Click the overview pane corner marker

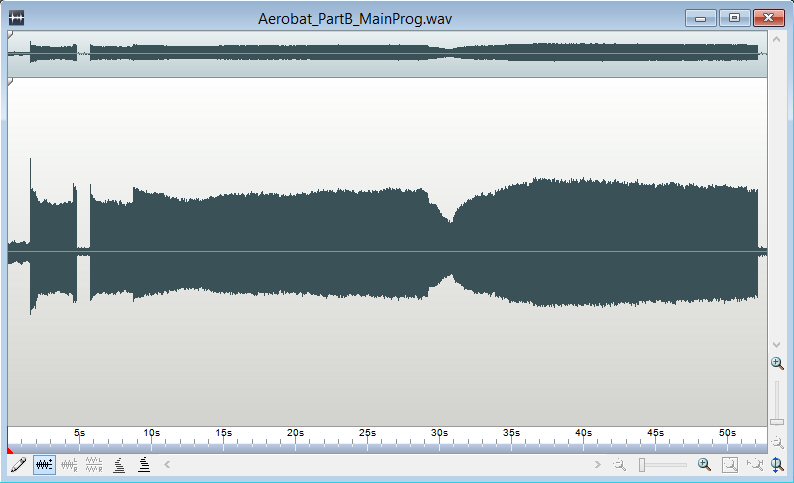(10, 34)
